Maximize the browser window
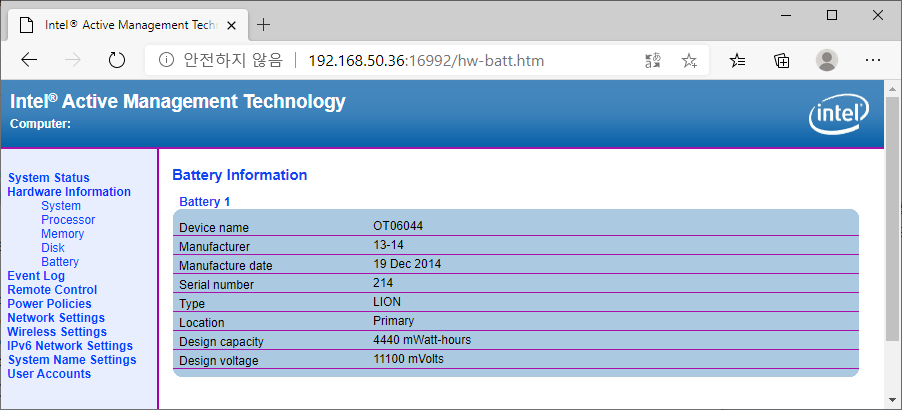The image size is (902, 410). 832,16
